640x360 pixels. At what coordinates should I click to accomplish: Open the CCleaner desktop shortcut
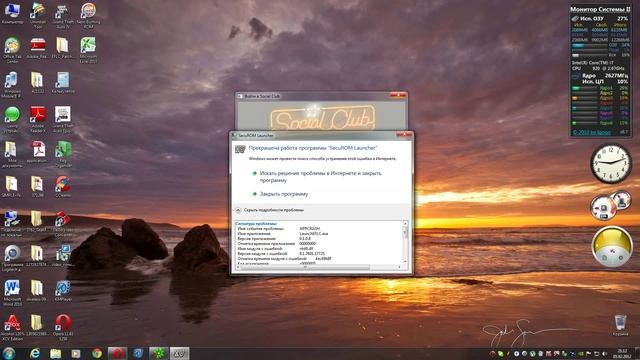(63, 186)
